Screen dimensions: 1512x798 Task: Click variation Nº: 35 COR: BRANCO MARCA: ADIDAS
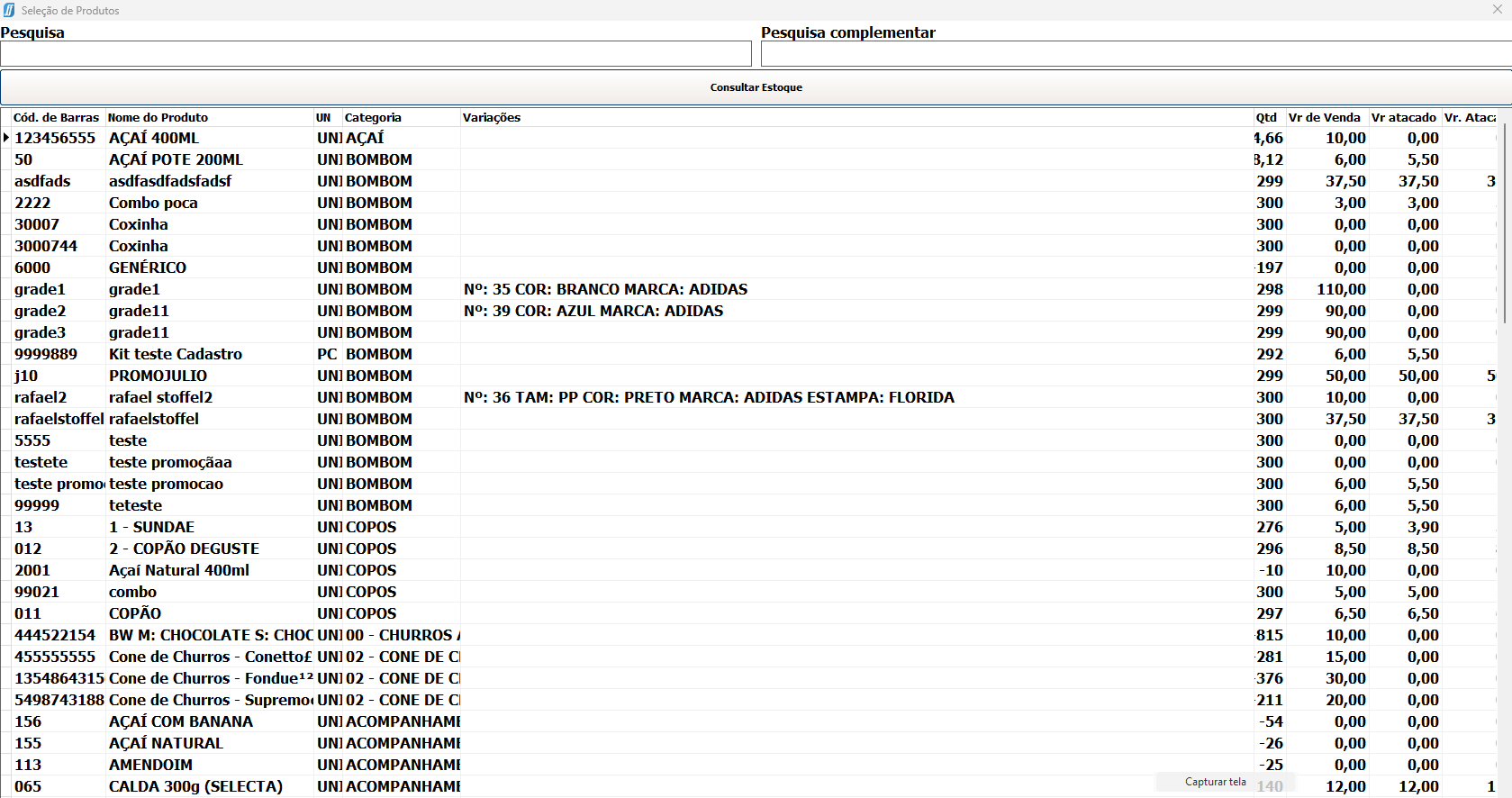(605, 289)
